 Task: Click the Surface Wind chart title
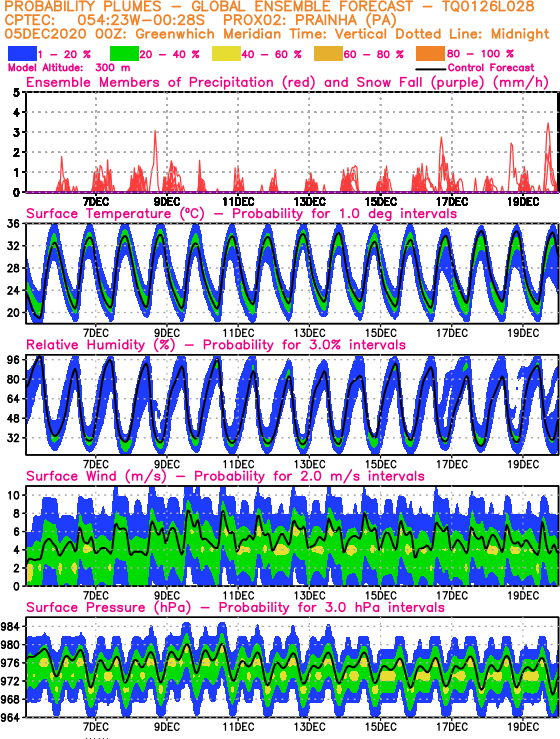(225, 476)
